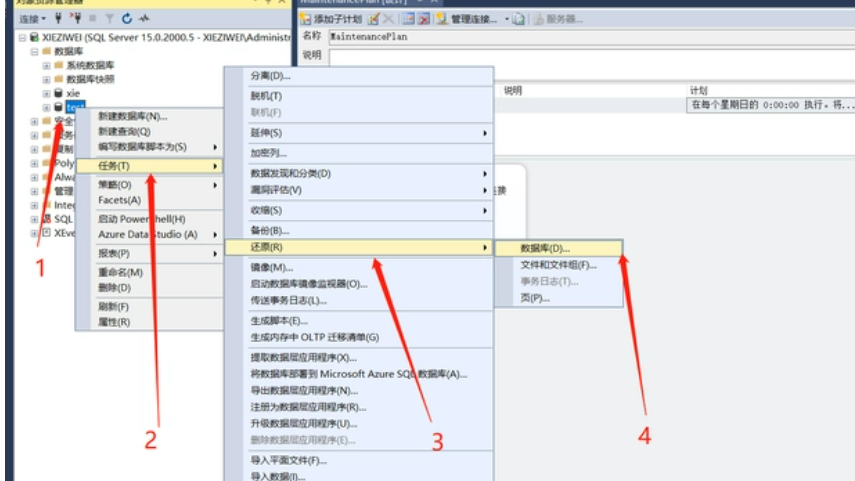Expand the SQL Server Agent node
Image resolution: width=855 pixels, height=481 pixels.
click(34, 219)
